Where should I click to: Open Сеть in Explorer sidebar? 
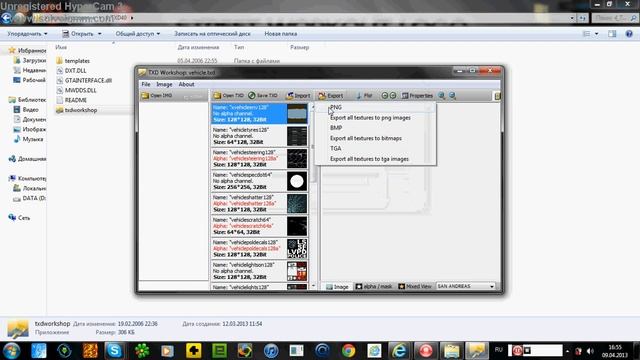[19, 218]
